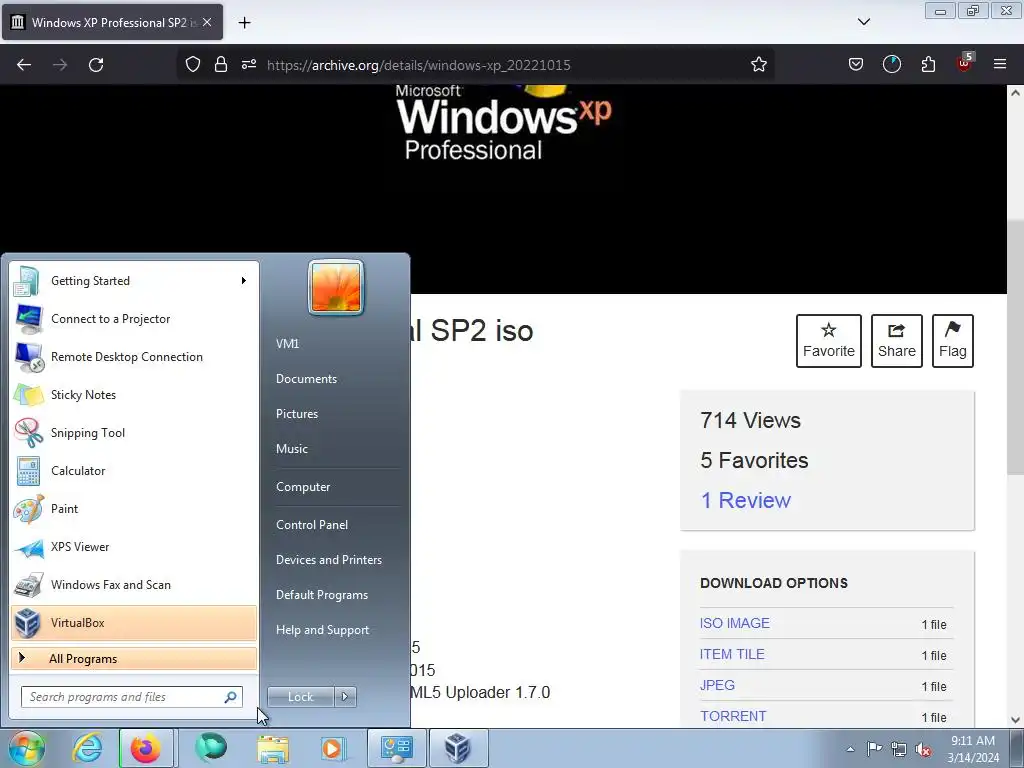This screenshot has height=768, width=1024.
Task: Open Music from the Start menu
Action: (292, 449)
